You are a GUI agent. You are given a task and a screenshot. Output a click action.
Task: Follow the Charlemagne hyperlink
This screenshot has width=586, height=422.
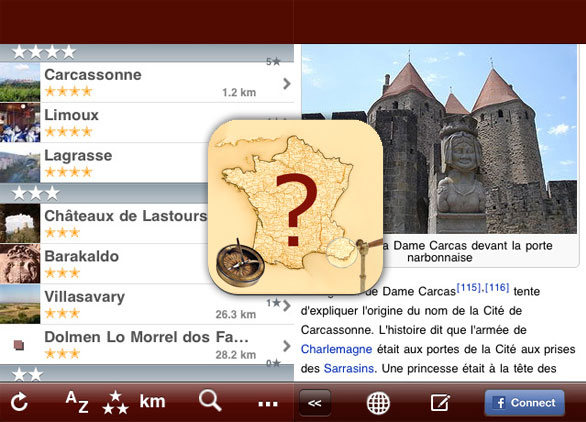pyautogui.click(x=336, y=349)
